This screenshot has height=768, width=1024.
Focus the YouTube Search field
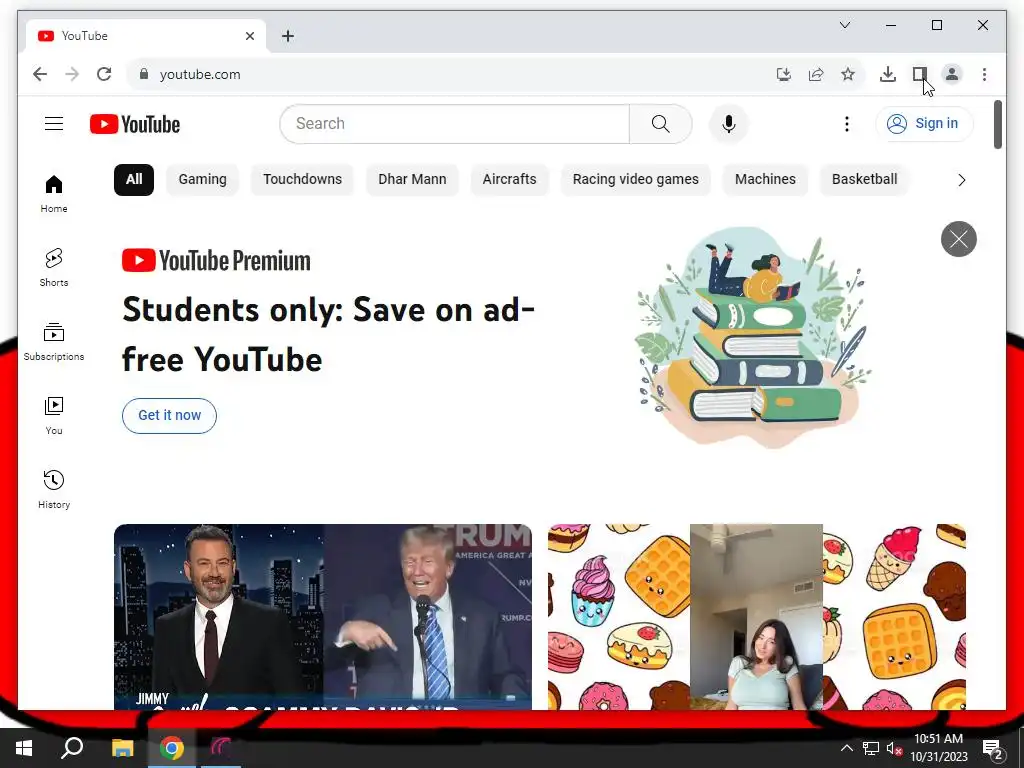click(x=455, y=123)
